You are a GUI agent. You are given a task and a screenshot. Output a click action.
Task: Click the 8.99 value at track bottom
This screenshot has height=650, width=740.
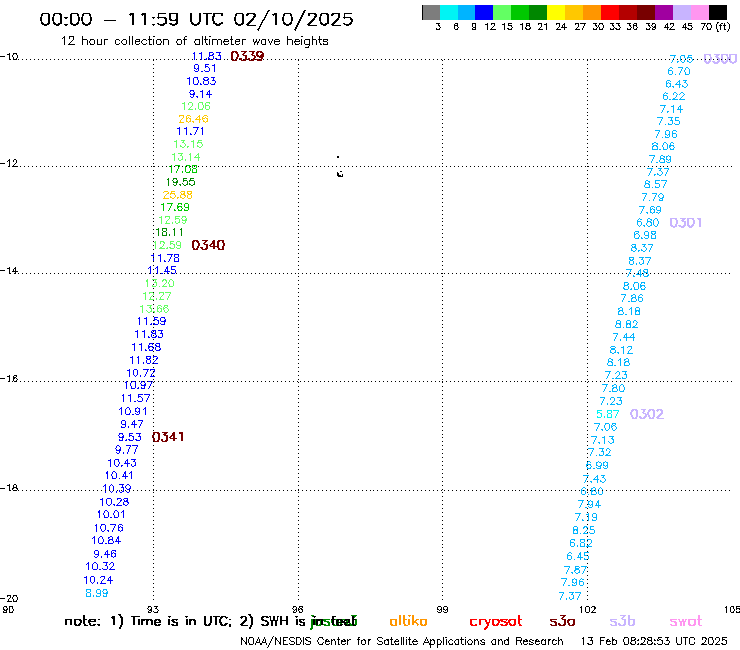point(97,593)
